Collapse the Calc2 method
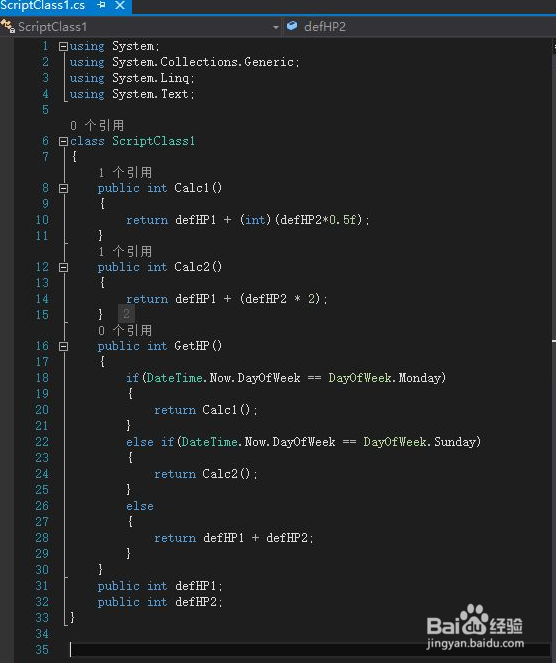Viewport: 556px width, 663px height. click(63, 267)
